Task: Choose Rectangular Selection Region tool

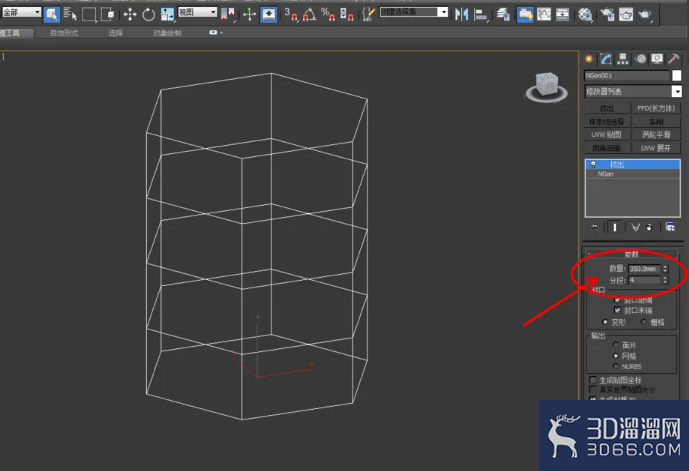Action: pos(89,14)
